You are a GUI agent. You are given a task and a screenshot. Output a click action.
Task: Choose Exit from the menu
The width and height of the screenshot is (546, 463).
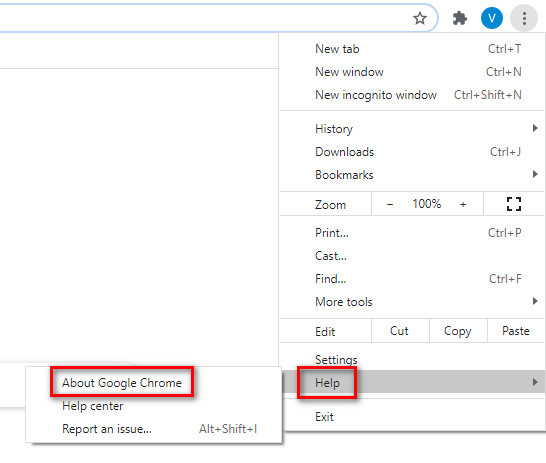(413, 416)
